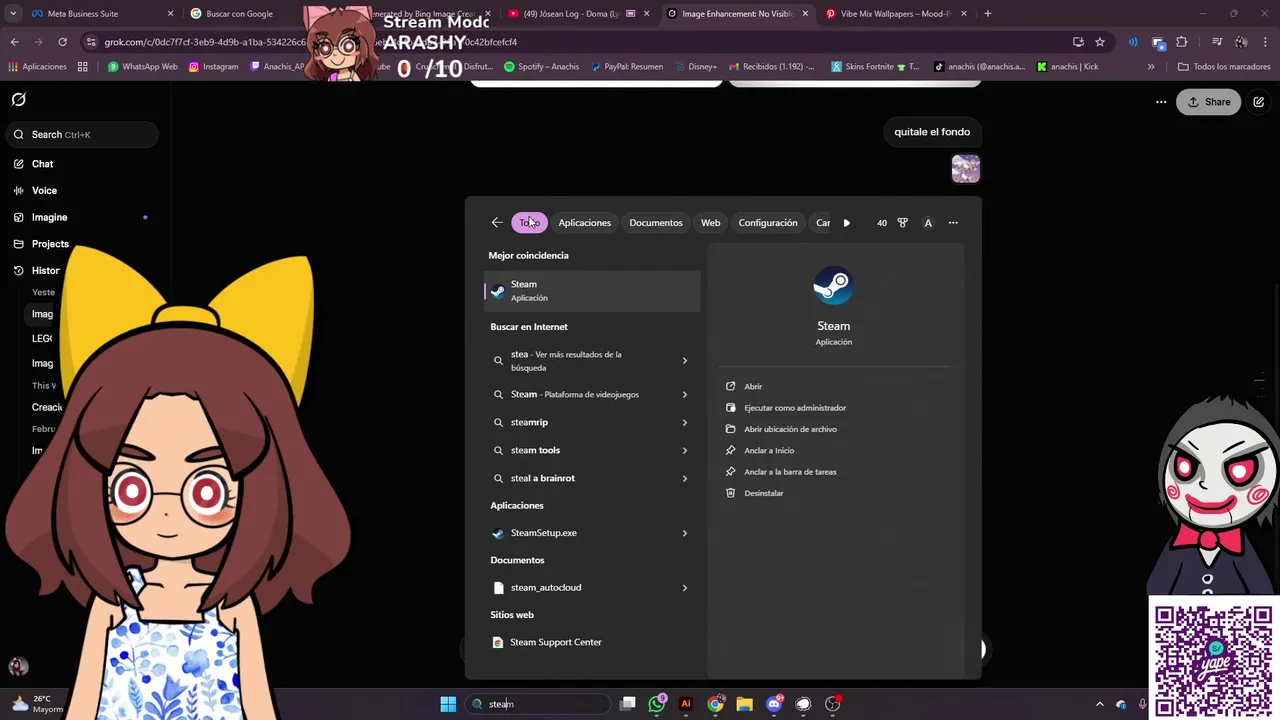Open Todos los marcadores folder
1280x720 pixels.
click(1223, 67)
